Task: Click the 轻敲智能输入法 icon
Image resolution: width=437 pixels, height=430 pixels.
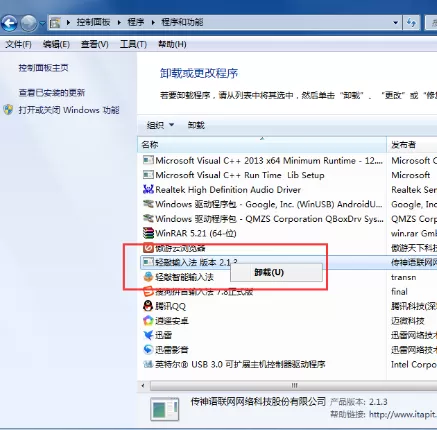Action: coord(148,277)
